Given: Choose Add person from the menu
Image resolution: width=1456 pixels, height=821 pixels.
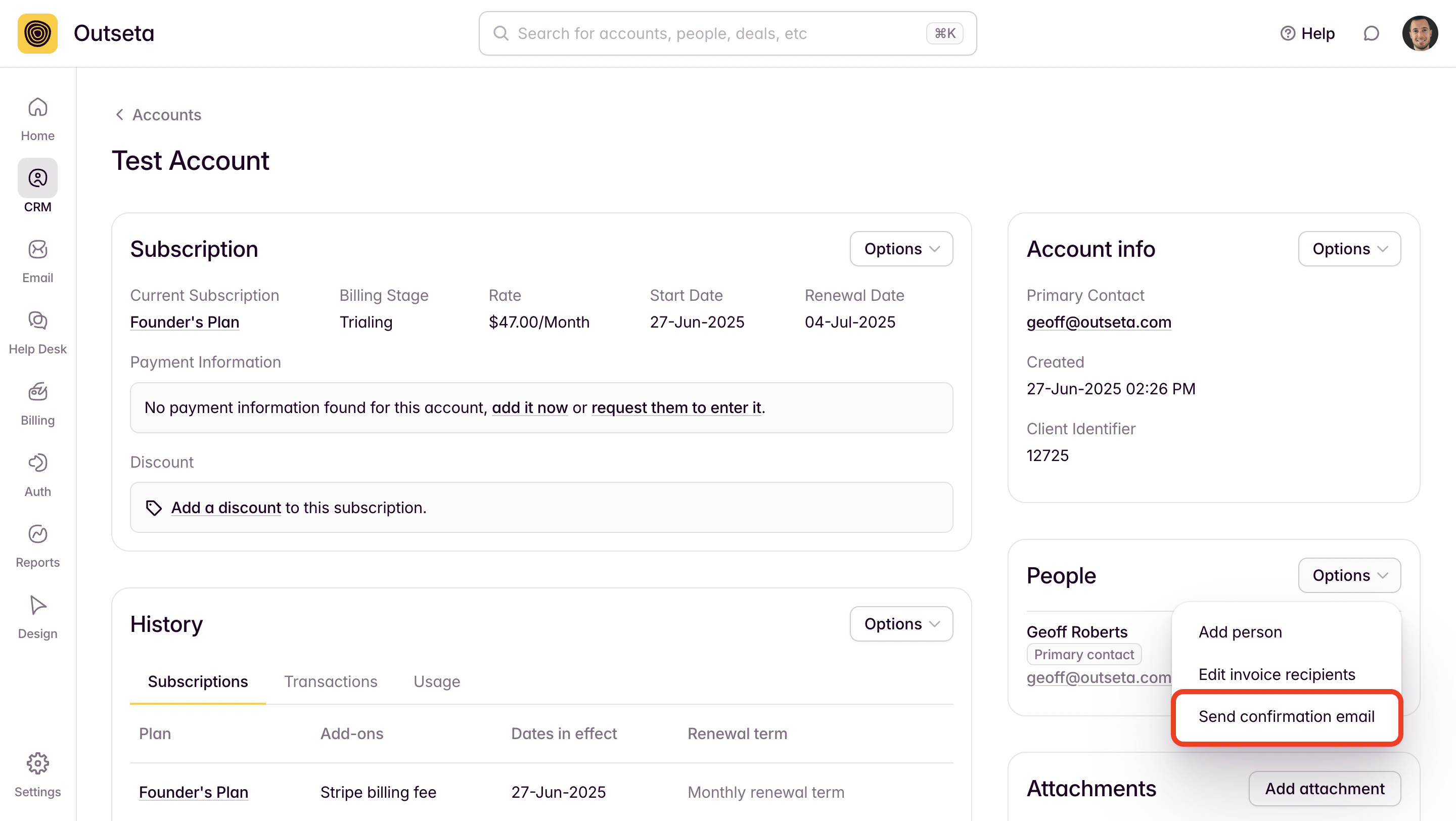Looking at the screenshot, I should (1240, 632).
